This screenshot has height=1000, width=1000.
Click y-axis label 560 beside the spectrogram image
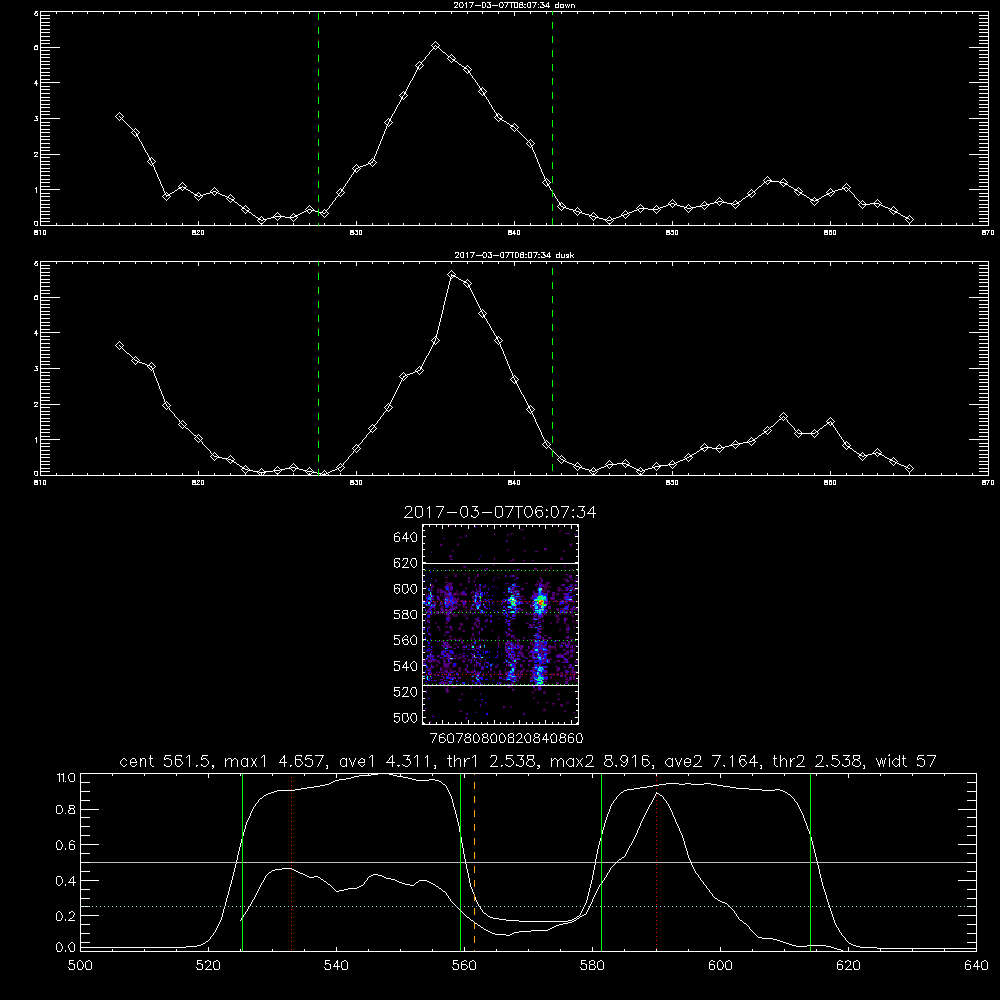406,640
